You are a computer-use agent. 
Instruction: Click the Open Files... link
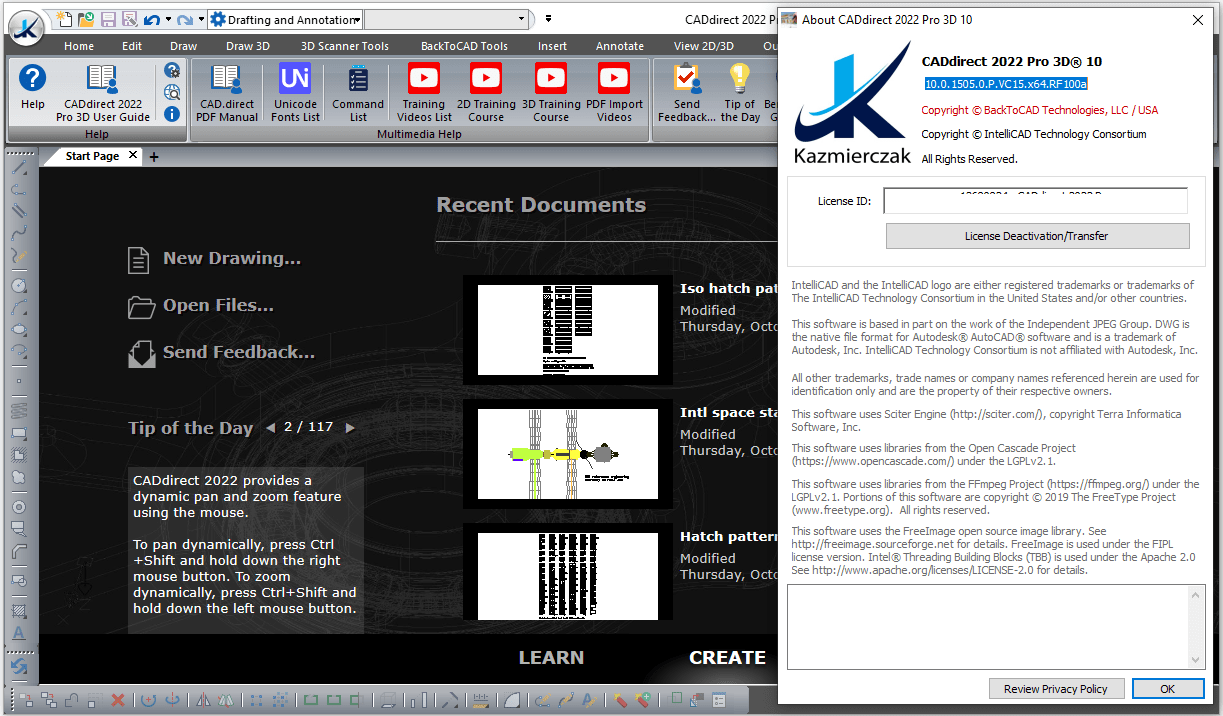pos(218,305)
